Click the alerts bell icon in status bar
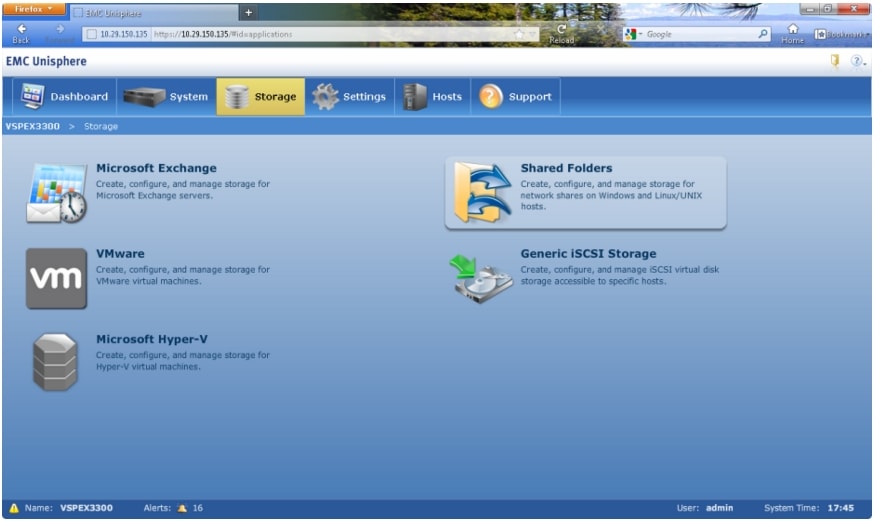The image size is (882, 521). point(182,508)
